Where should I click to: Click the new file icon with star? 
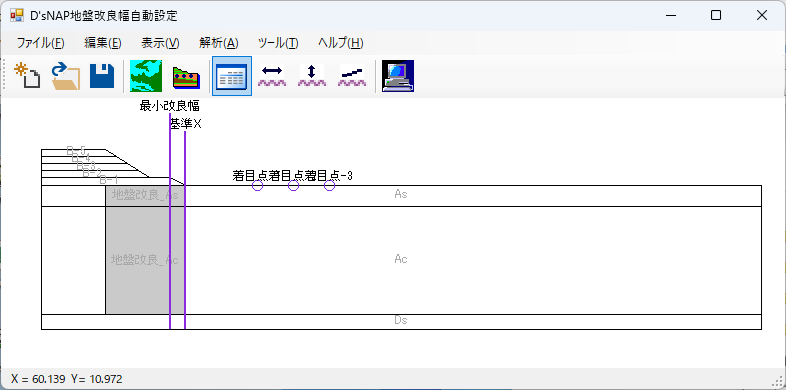coord(27,76)
